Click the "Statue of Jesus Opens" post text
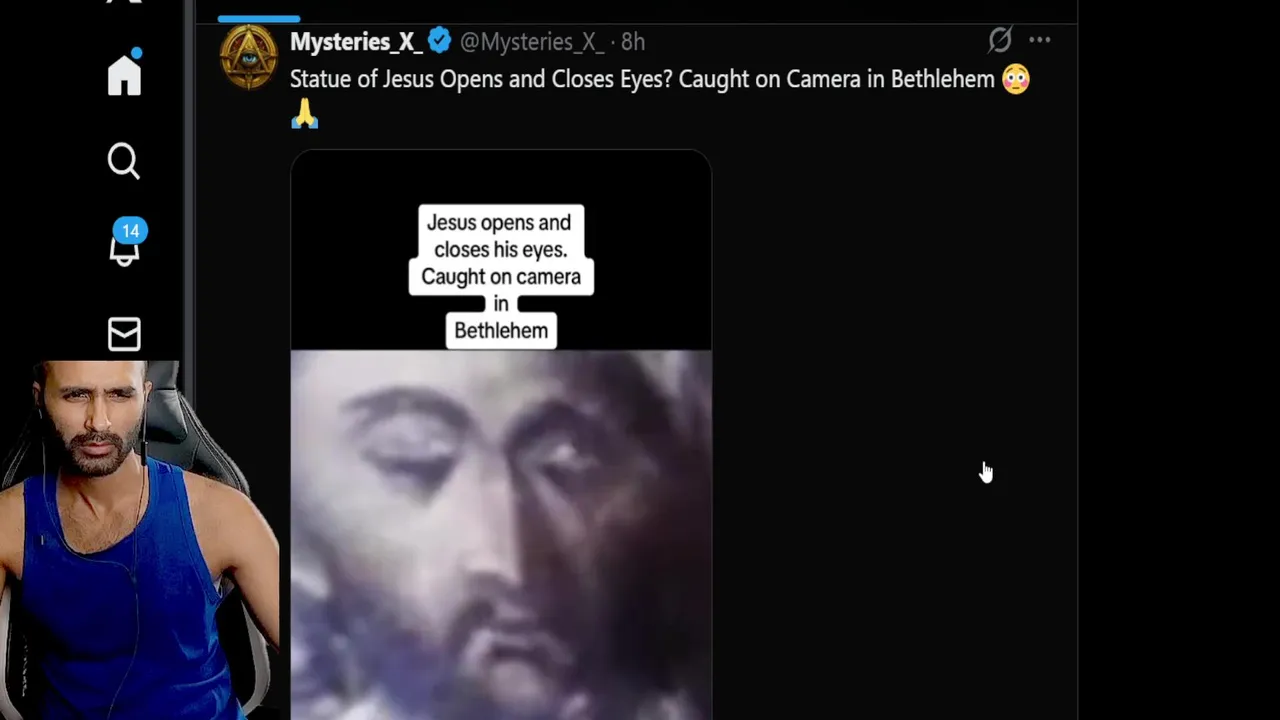1280x720 pixels. pos(640,79)
